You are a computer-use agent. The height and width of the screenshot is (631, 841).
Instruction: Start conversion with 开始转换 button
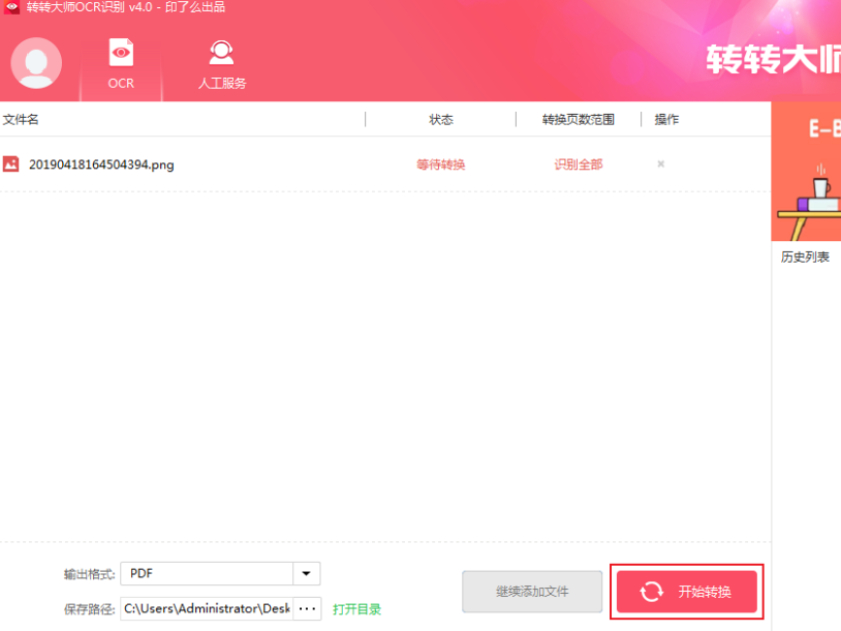[687, 592]
